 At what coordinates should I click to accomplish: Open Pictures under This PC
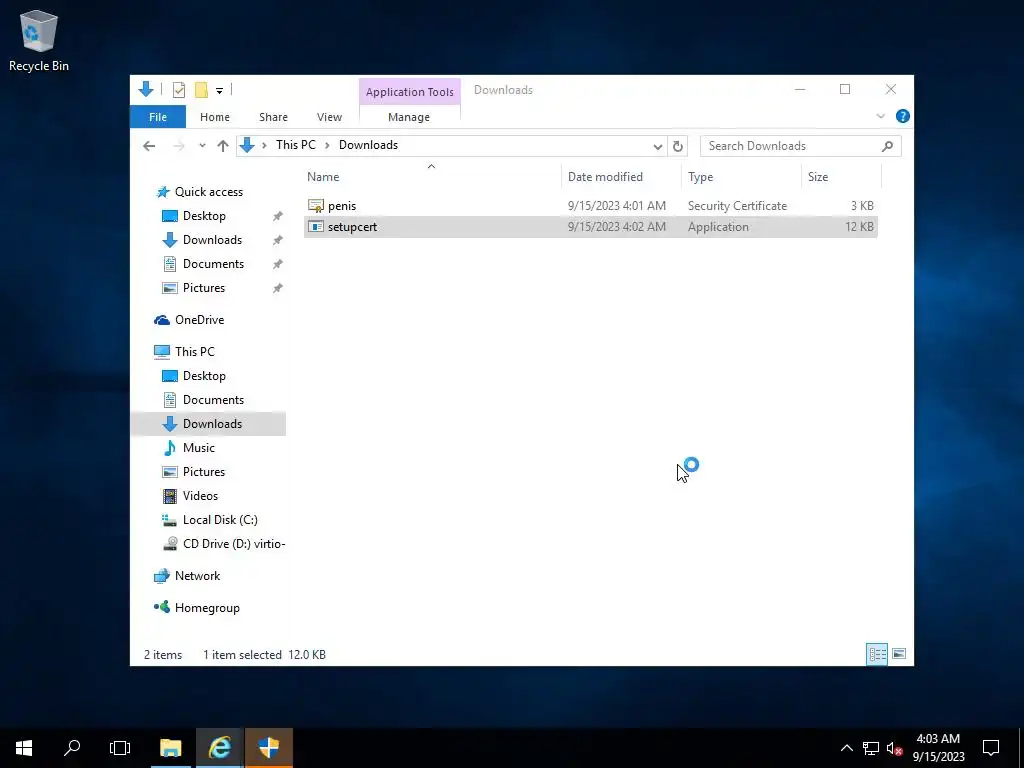(203, 472)
